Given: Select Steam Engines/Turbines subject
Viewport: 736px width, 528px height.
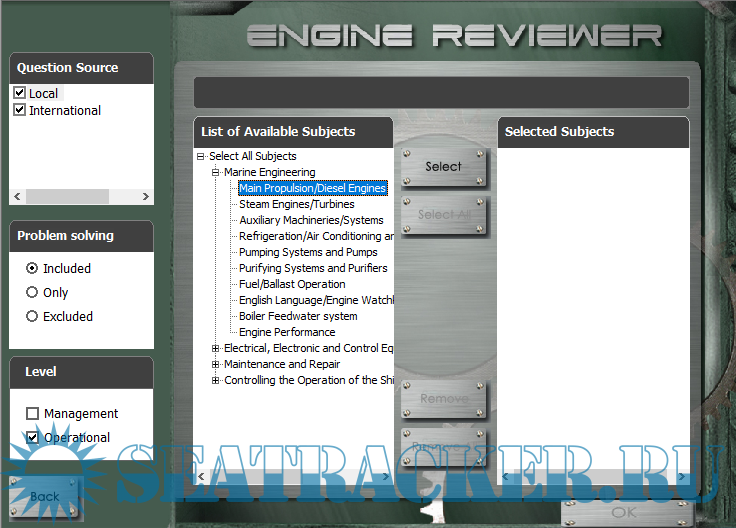Looking at the screenshot, I should coord(296,204).
